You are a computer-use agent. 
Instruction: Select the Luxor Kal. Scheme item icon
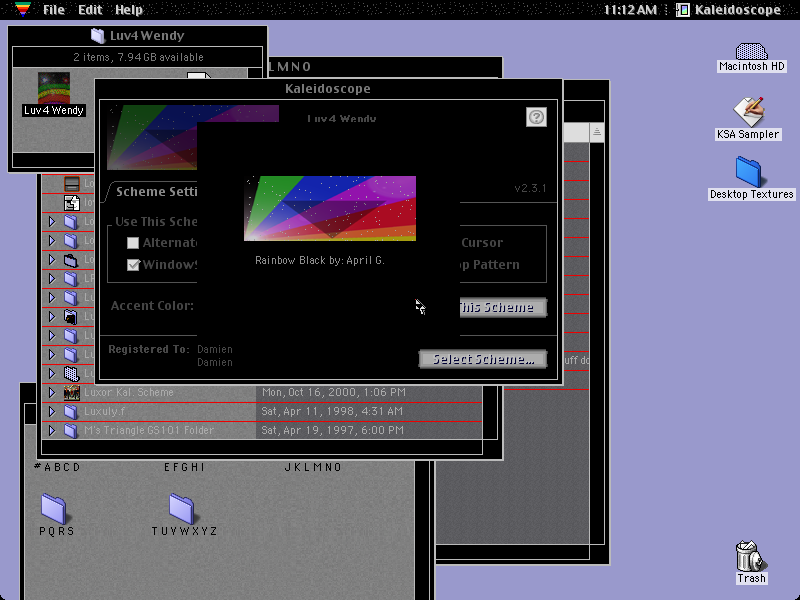tap(71, 392)
